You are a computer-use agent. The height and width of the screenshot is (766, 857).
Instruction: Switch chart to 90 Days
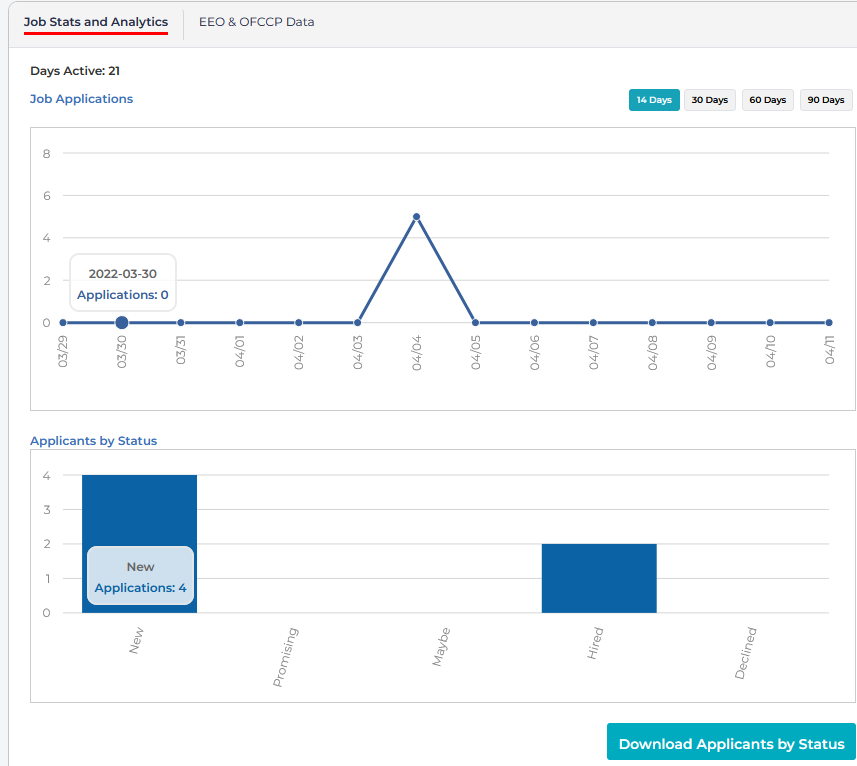pyautogui.click(x=826, y=100)
